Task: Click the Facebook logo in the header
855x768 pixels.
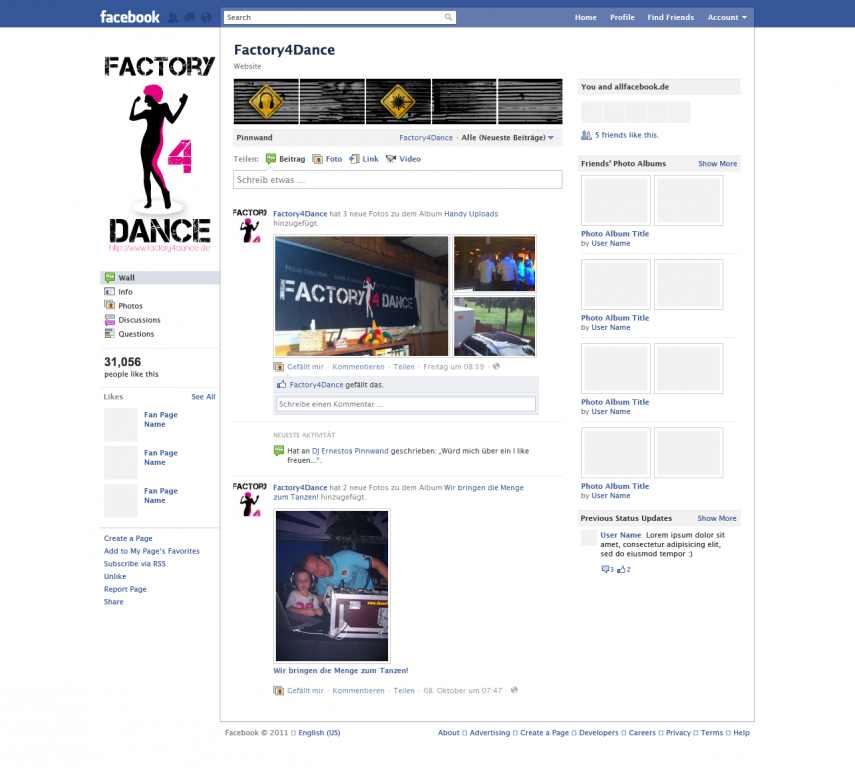Action: pos(129,17)
